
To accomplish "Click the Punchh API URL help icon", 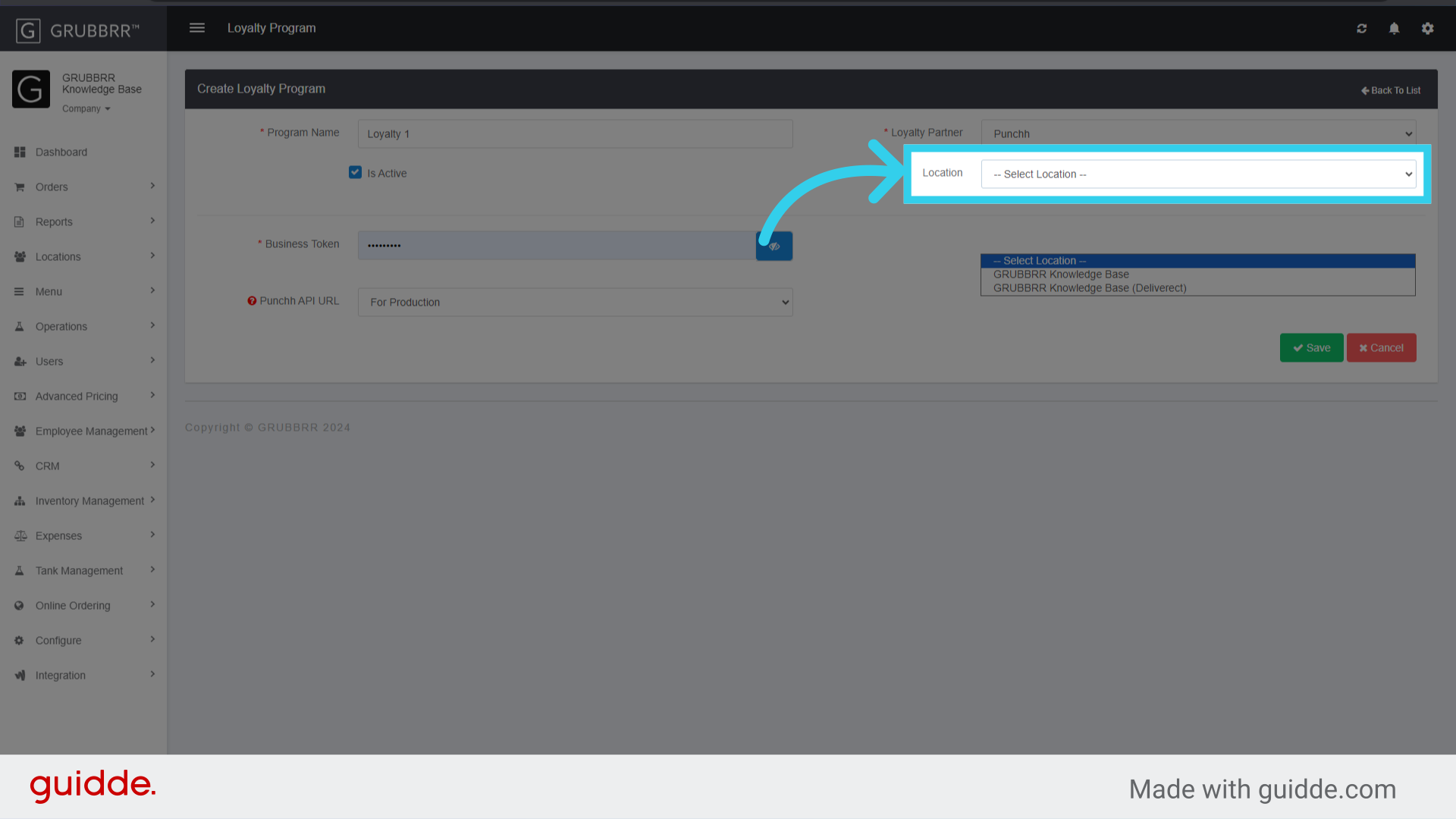I will pyautogui.click(x=252, y=301).
